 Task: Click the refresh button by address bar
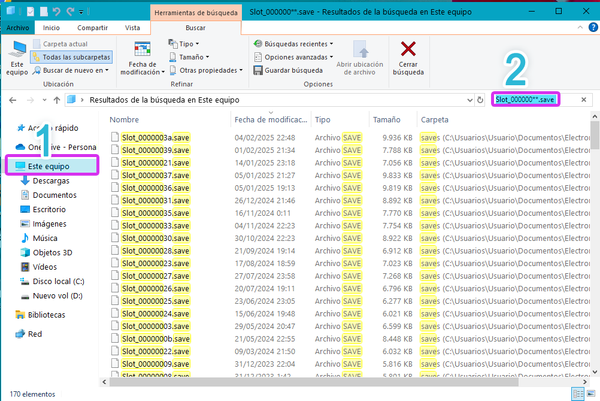480,100
